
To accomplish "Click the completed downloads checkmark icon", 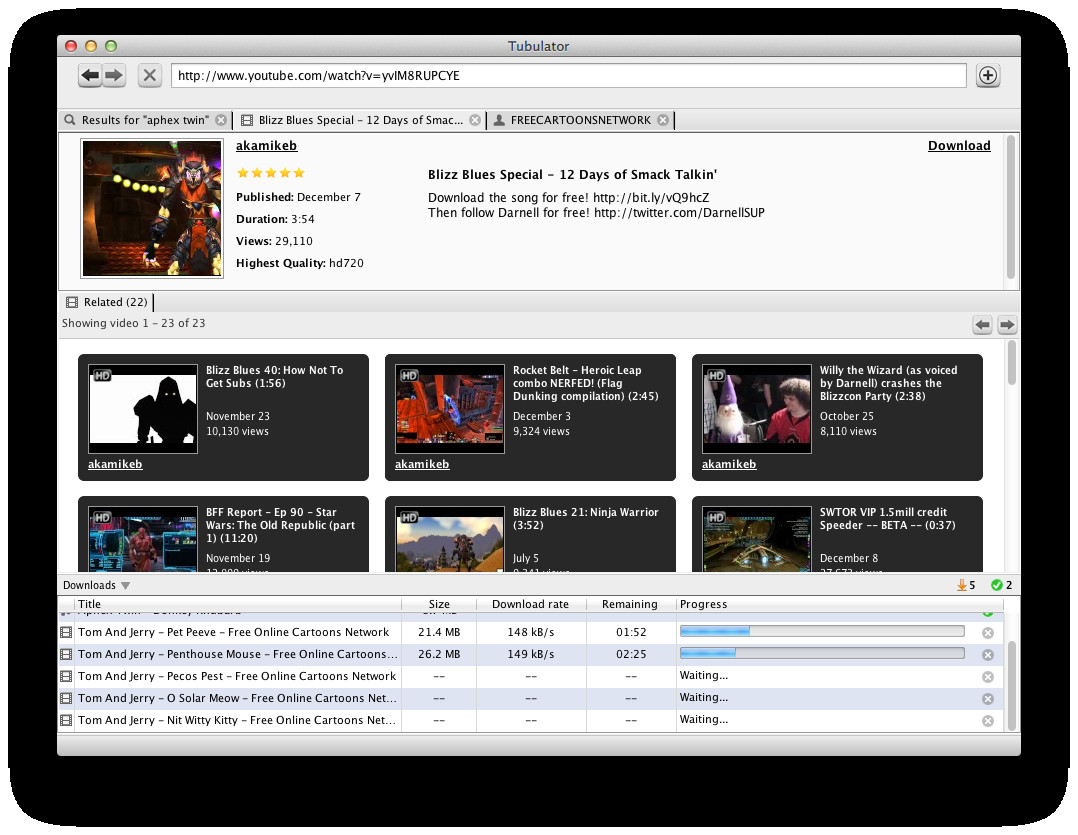I will 996,585.
